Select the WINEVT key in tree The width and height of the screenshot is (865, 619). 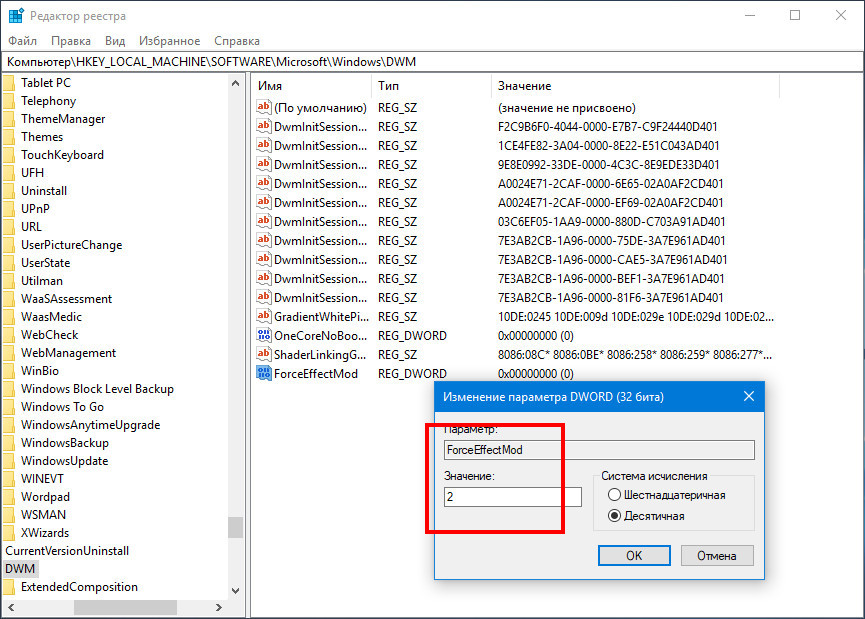[42, 479]
